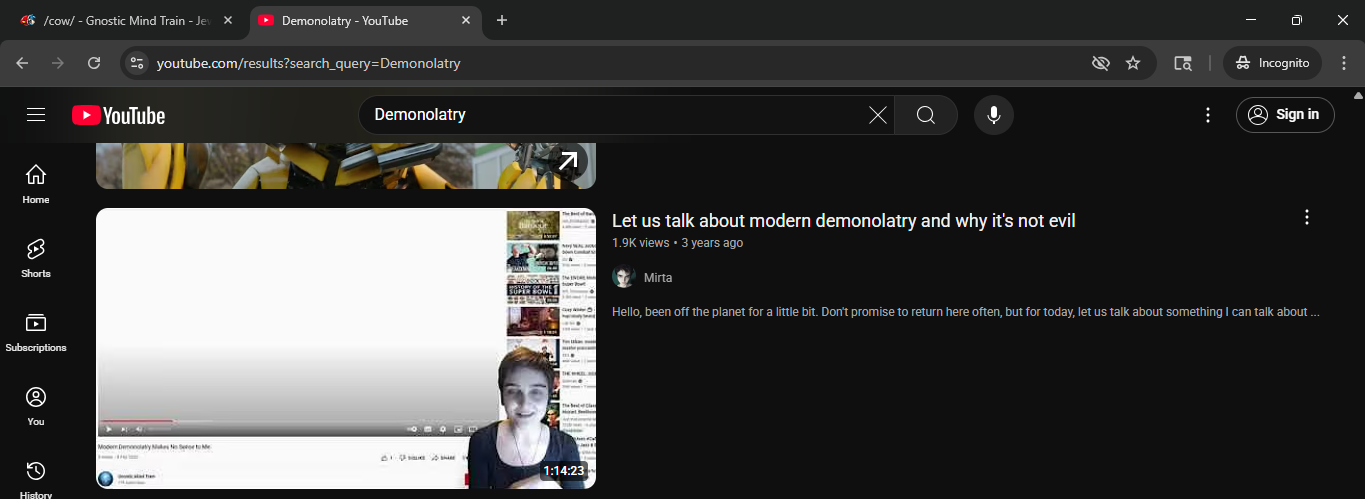Open a new tab
The height and width of the screenshot is (499, 1365).
[x=502, y=20]
